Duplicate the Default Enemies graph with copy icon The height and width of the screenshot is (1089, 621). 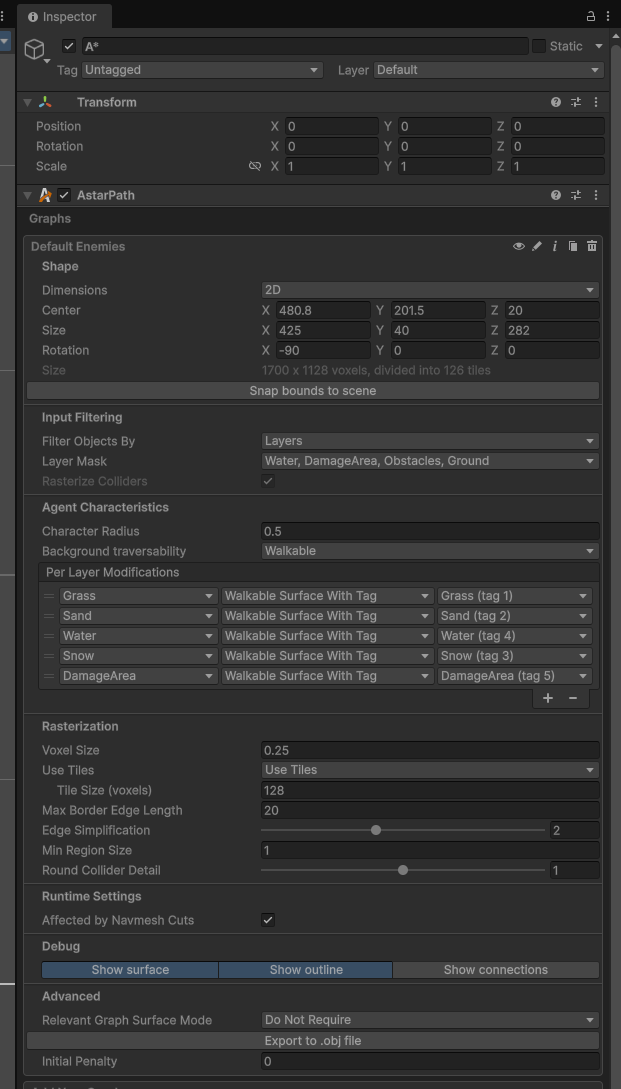pos(573,246)
